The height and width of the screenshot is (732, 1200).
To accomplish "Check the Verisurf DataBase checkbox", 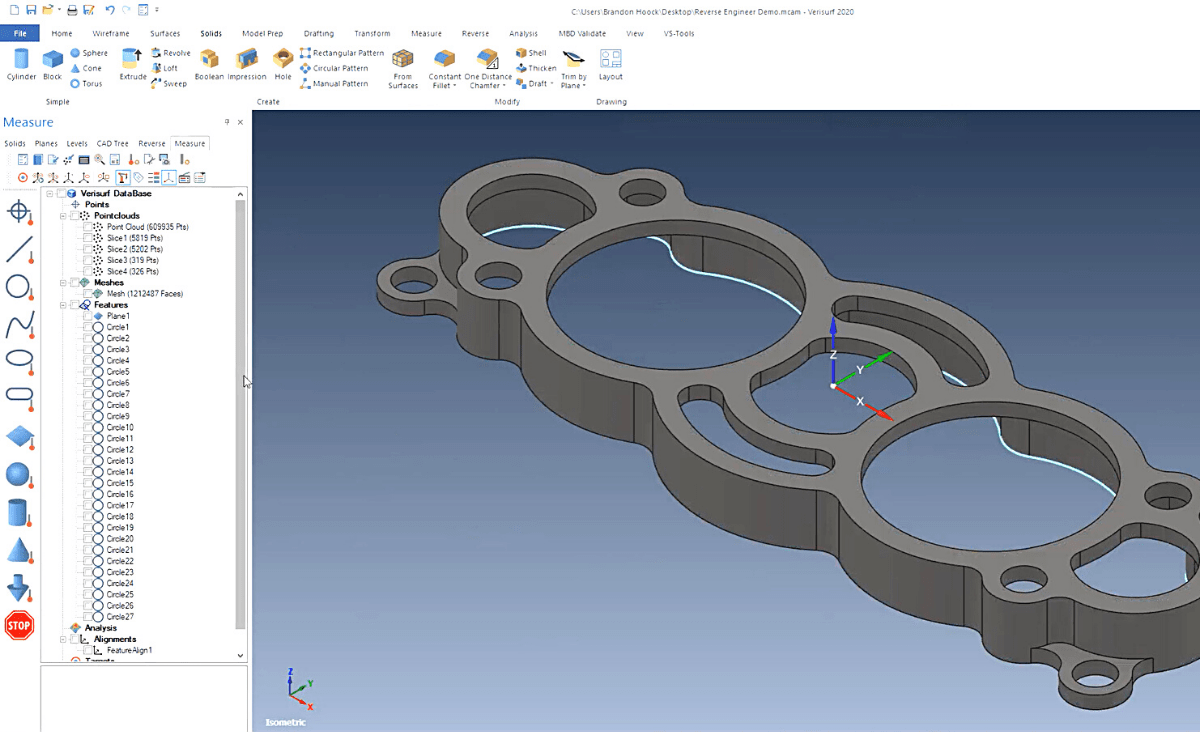I will (62, 193).
